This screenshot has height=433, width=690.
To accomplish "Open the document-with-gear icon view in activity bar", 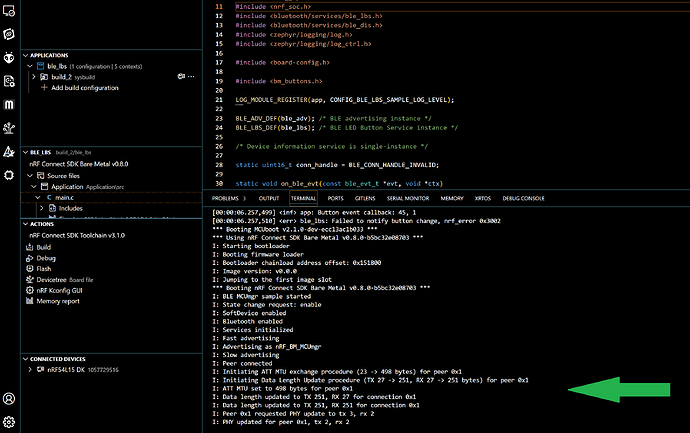I will [9, 81].
